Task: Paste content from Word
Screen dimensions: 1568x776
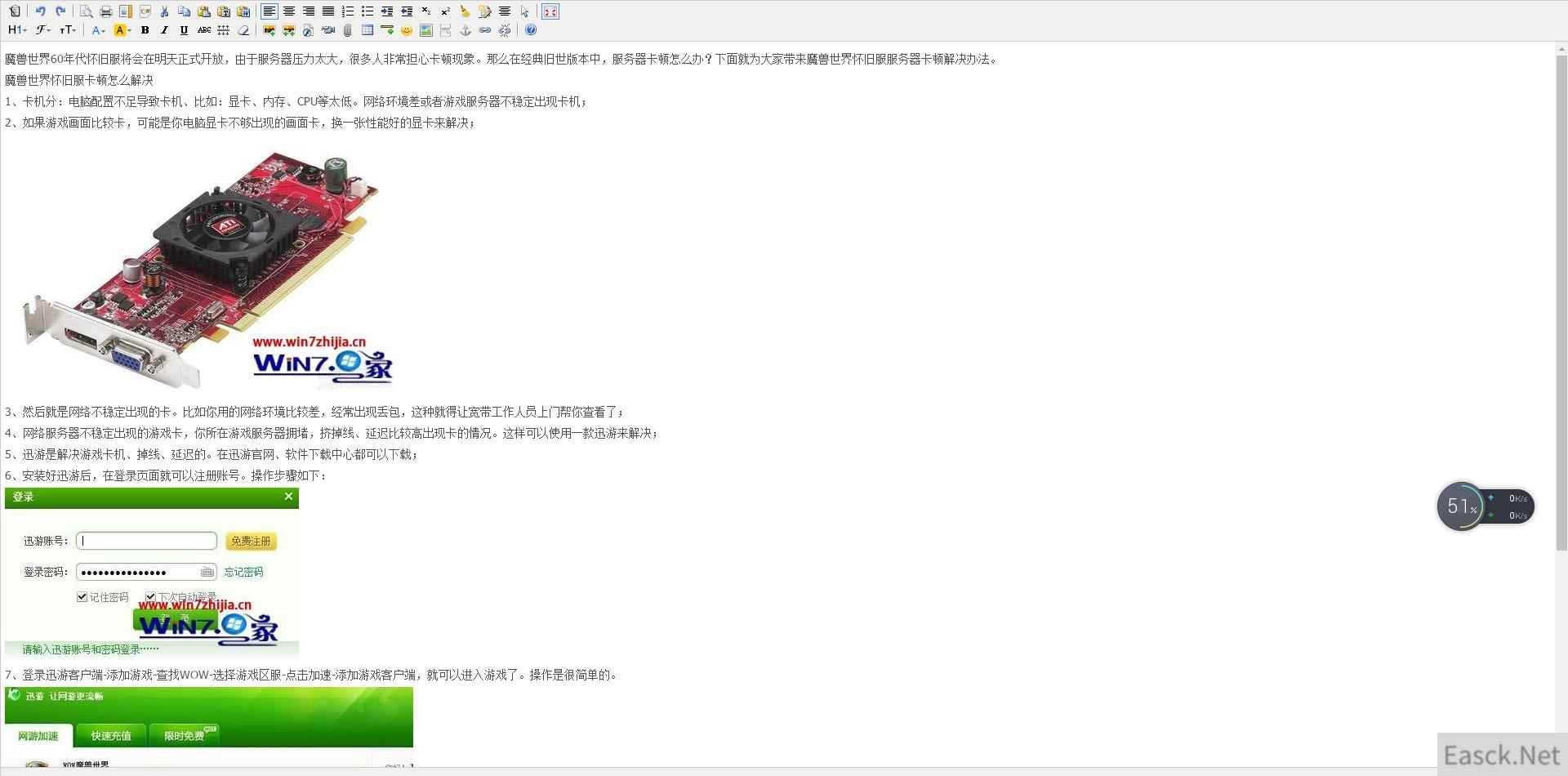Action: click(243, 11)
